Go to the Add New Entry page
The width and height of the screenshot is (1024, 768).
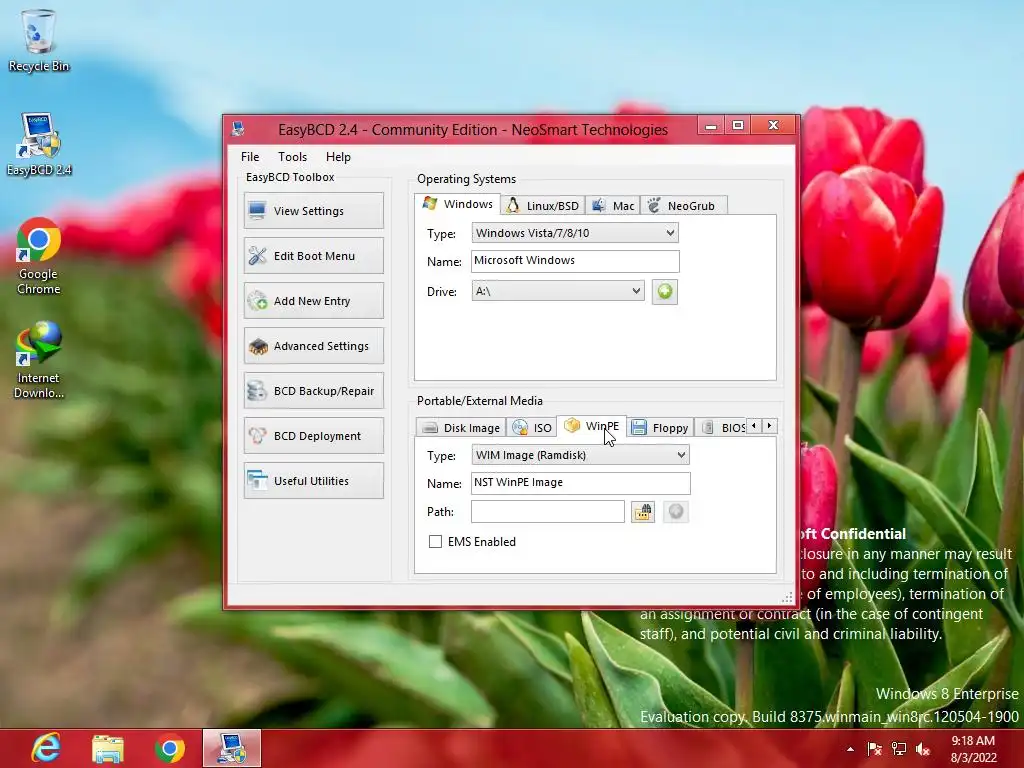pyautogui.click(x=313, y=300)
